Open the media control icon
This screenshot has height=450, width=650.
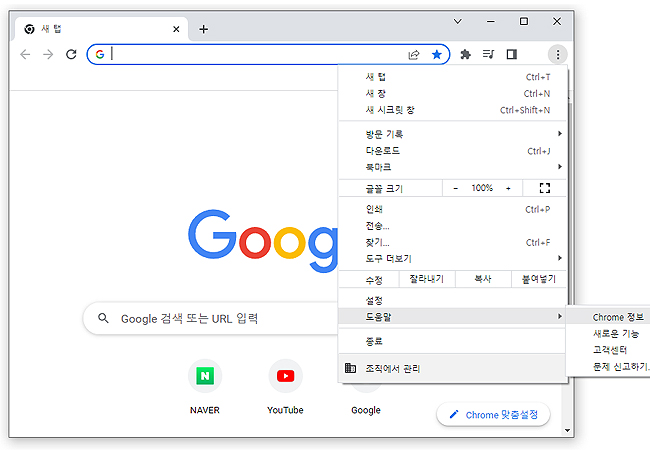click(489, 54)
